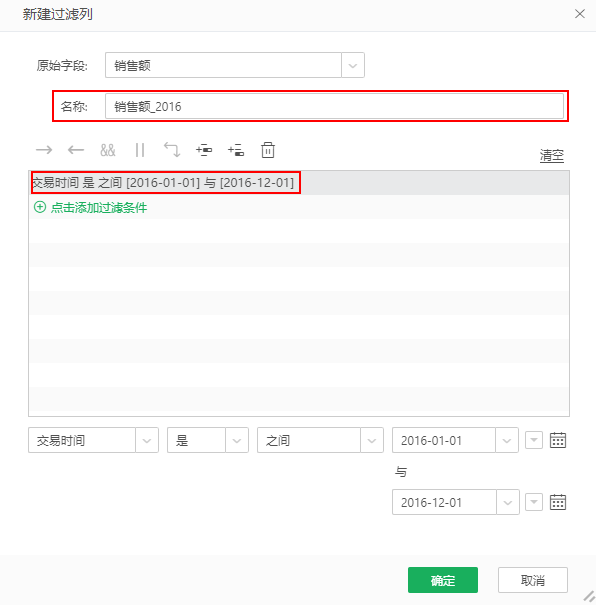Viewport: 596px width, 605px height.
Task: Click the trash delete condition icon
Action: coord(268,150)
